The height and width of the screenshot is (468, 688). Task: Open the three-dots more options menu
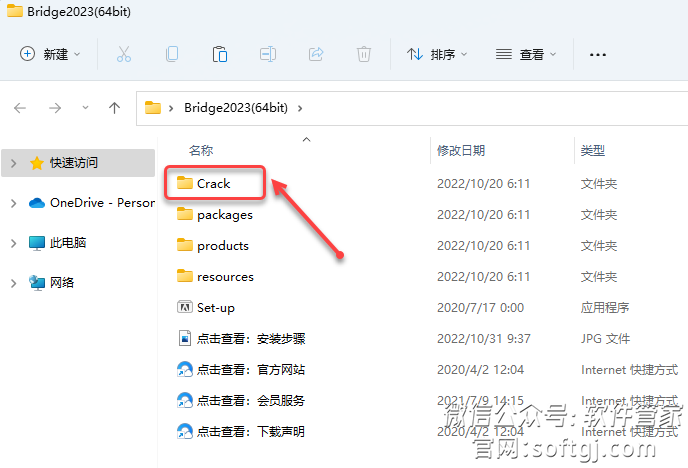click(598, 55)
